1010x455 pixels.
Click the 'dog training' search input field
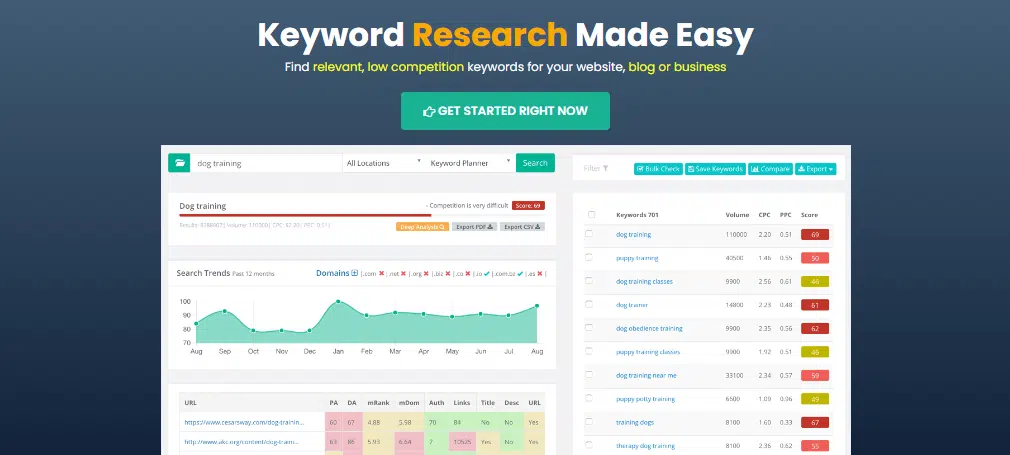coord(265,163)
